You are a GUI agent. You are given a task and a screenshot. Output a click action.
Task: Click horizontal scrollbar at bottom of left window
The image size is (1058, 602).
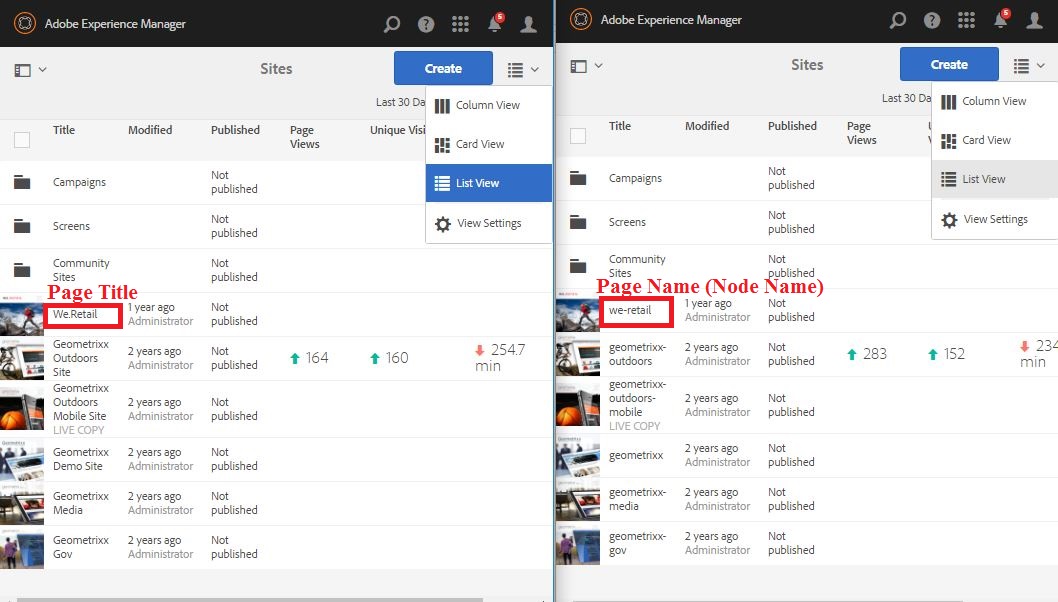pyautogui.click(x=250, y=599)
